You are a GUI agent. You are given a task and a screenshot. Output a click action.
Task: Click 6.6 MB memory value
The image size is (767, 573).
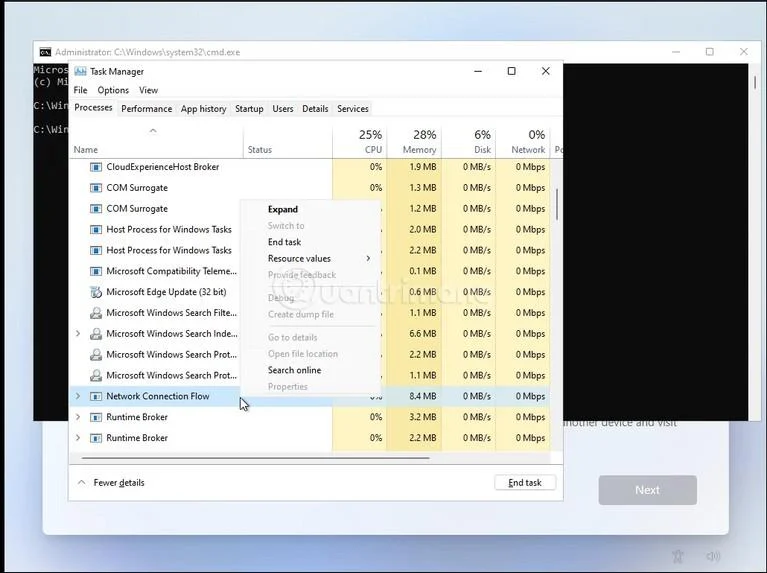423,334
